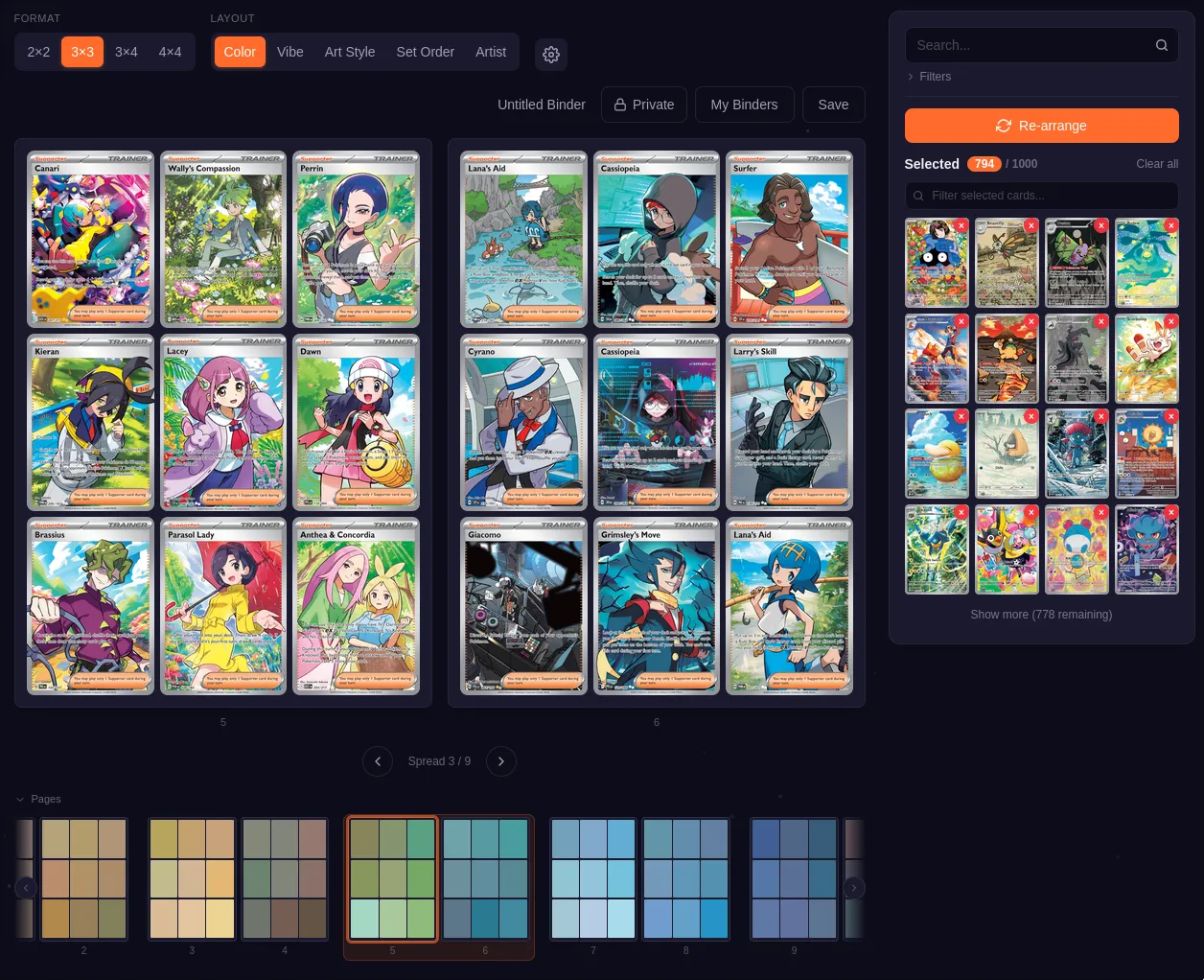Toggle the Private visibility lock

[644, 105]
